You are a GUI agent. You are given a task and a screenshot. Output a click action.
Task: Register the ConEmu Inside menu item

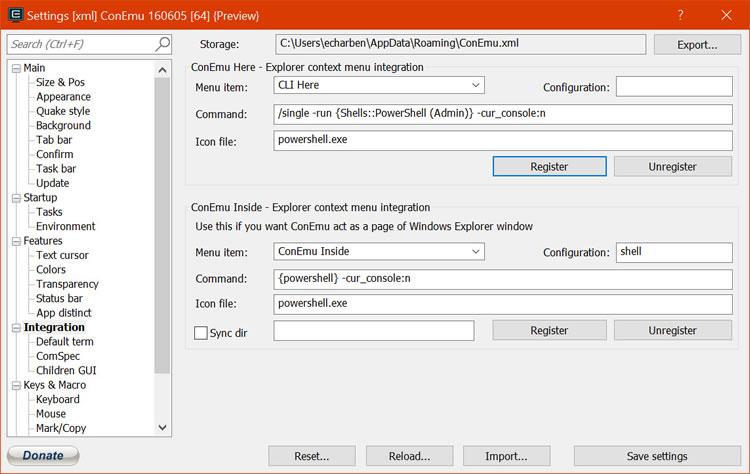pyautogui.click(x=550, y=331)
